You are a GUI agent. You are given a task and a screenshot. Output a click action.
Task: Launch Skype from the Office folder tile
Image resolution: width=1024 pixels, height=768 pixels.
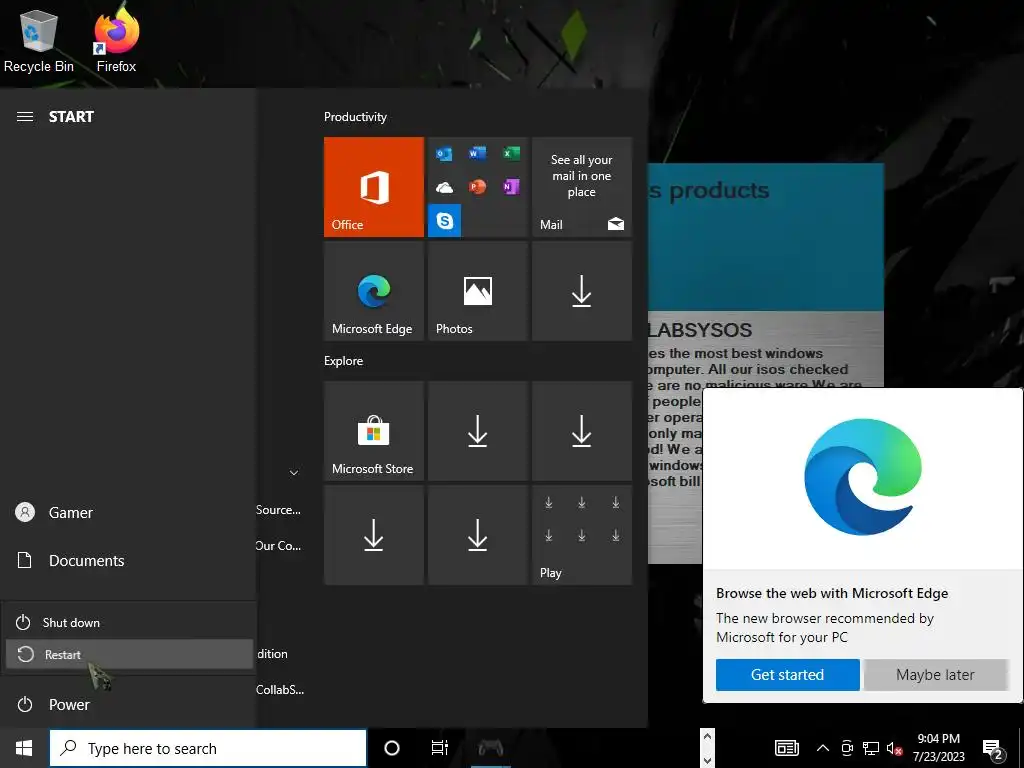pos(445,221)
